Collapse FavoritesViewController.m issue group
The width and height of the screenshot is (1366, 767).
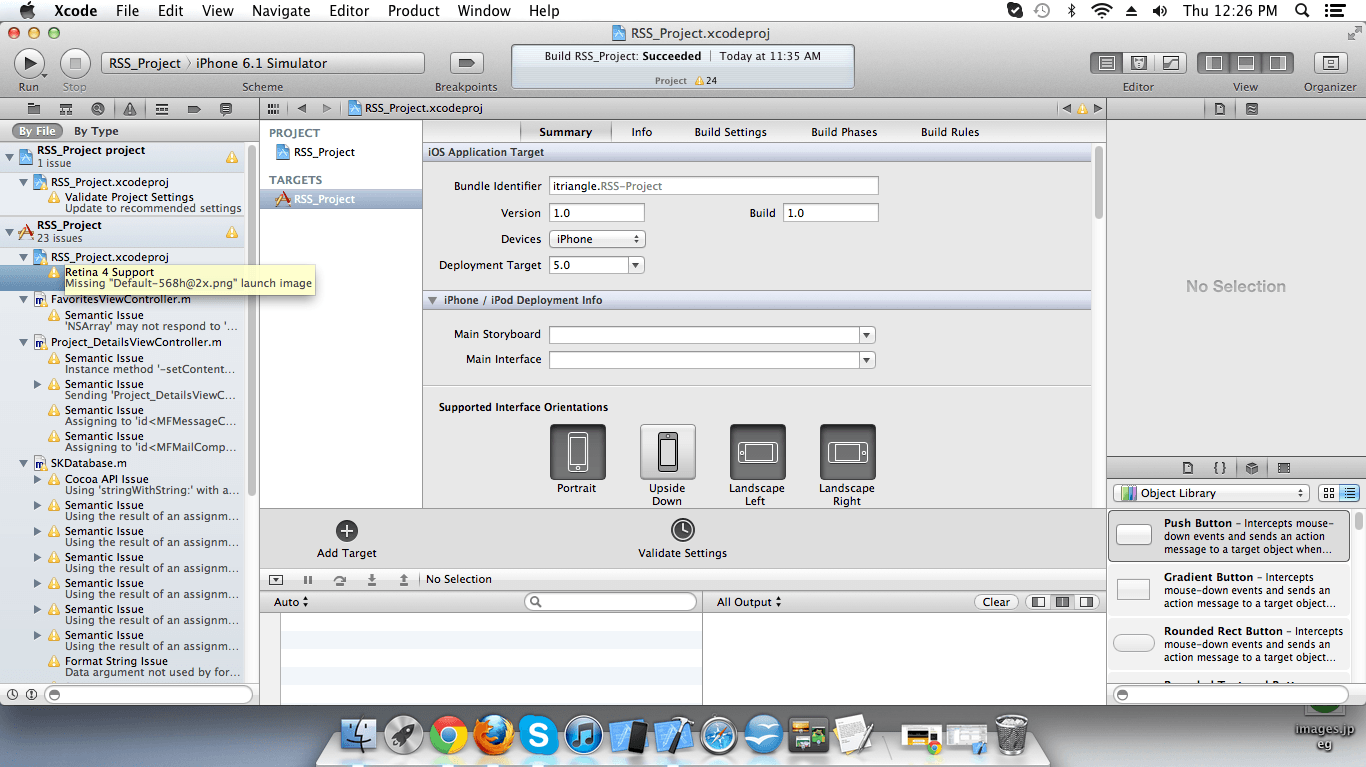tap(24, 300)
